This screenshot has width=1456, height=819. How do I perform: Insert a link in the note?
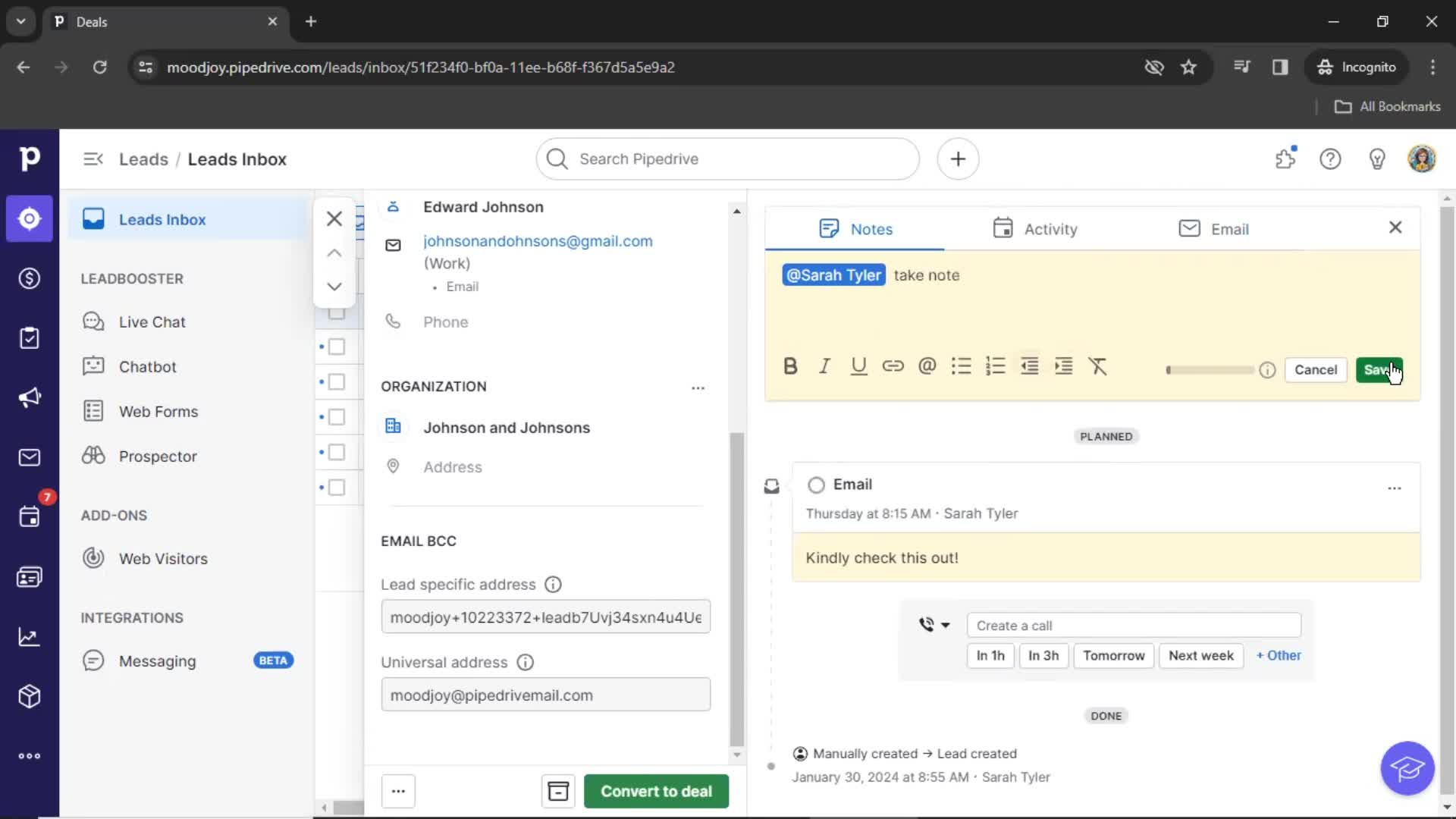pyautogui.click(x=893, y=366)
